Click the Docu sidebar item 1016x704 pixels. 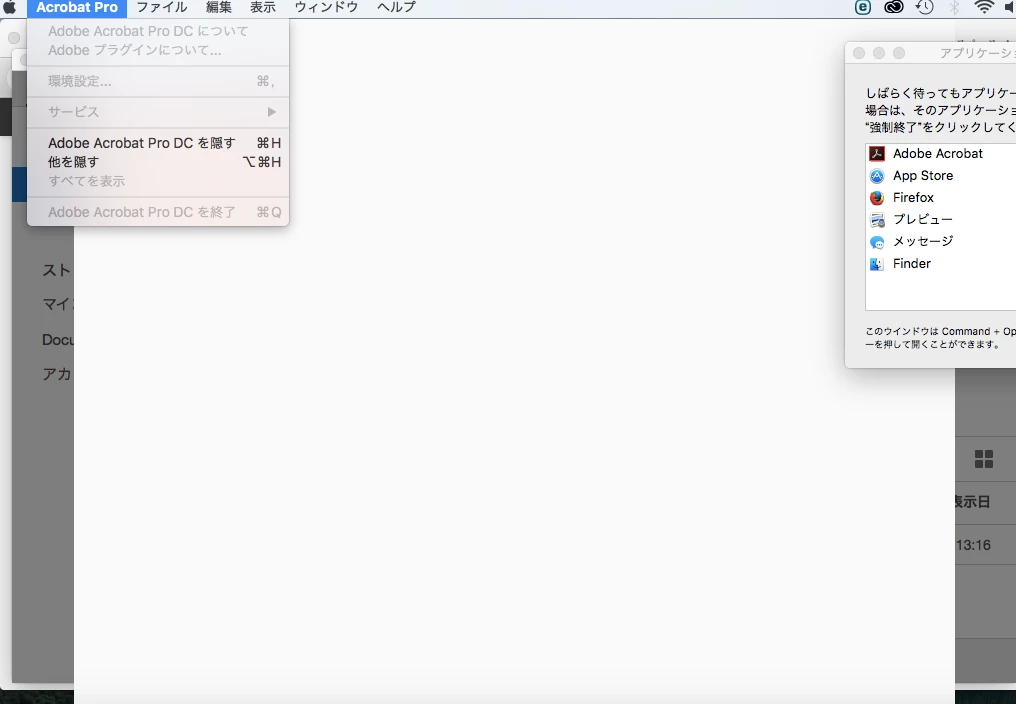pos(58,340)
